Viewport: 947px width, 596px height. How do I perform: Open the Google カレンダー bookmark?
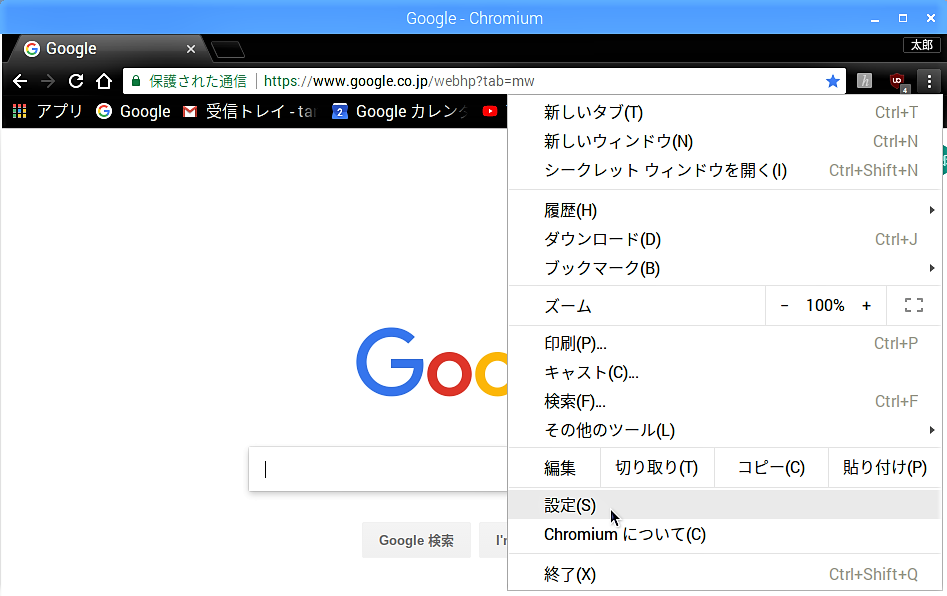pyautogui.click(x=400, y=111)
